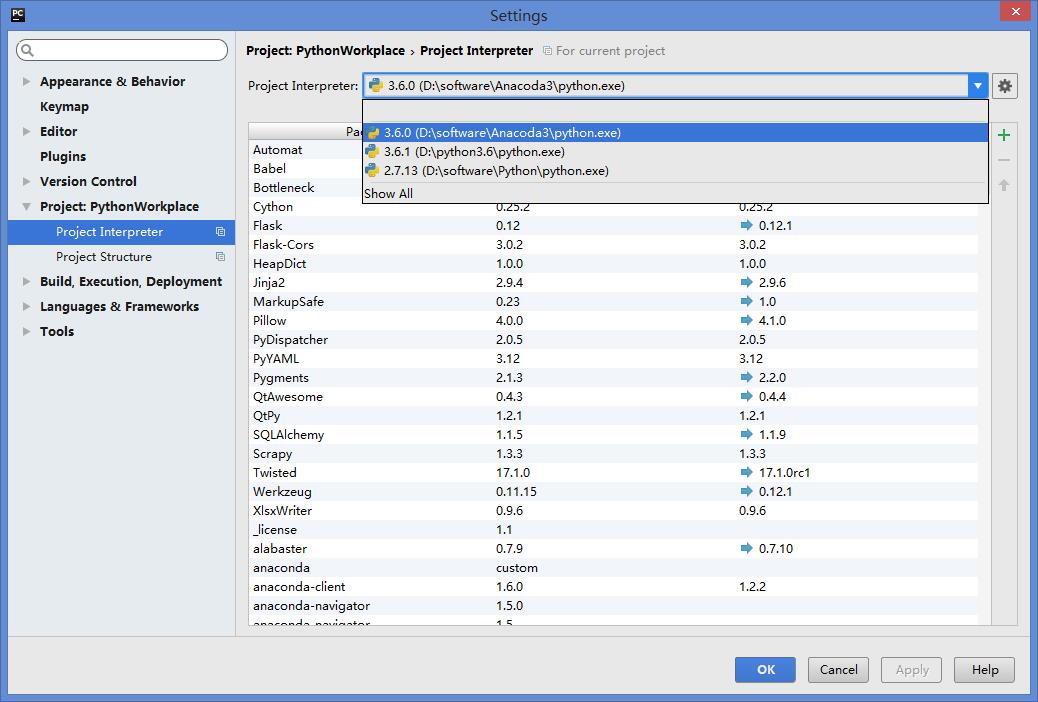Click version custom in anaconda row
Screen dimensions: 1038x702
pos(517,568)
